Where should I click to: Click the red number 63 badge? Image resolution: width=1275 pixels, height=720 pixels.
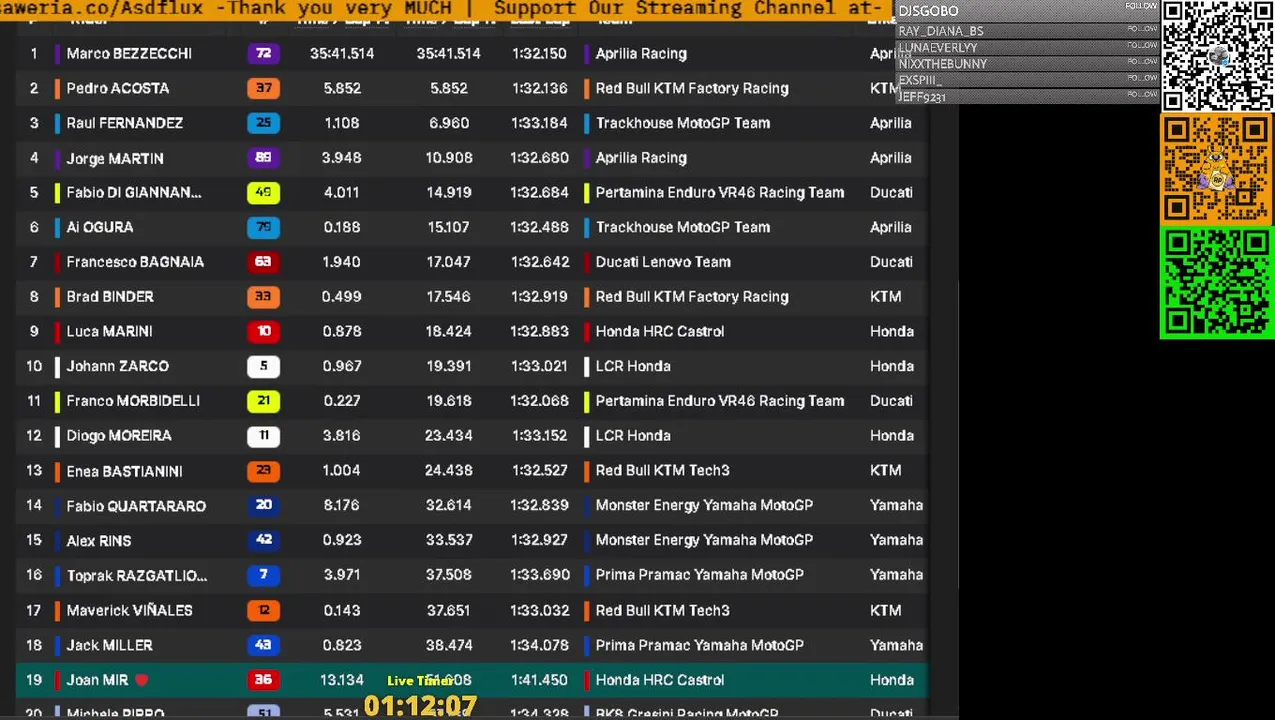point(263,262)
